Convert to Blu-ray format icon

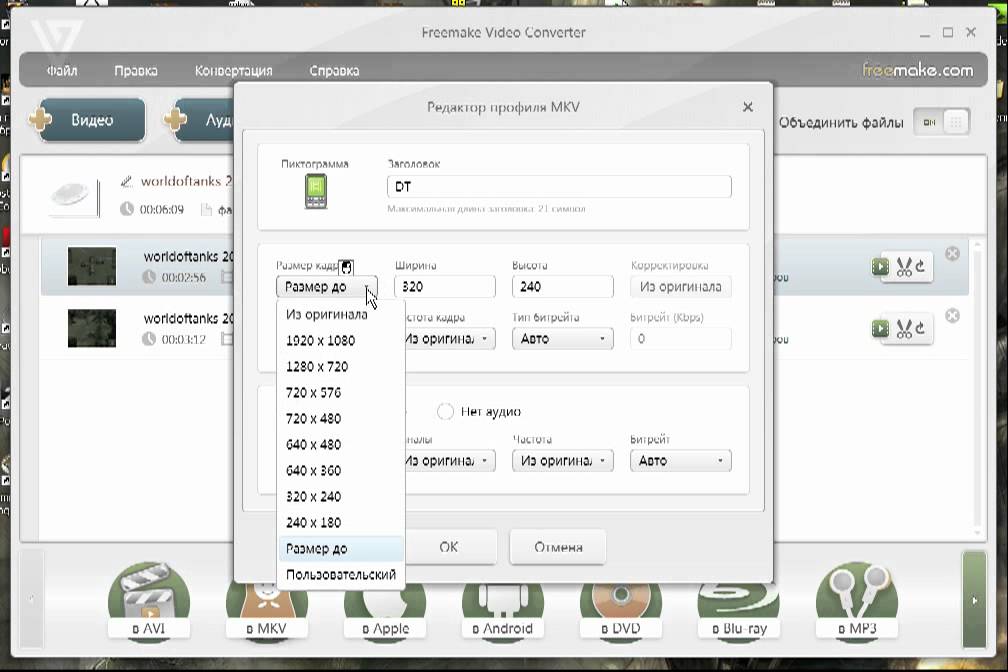click(739, 610)
